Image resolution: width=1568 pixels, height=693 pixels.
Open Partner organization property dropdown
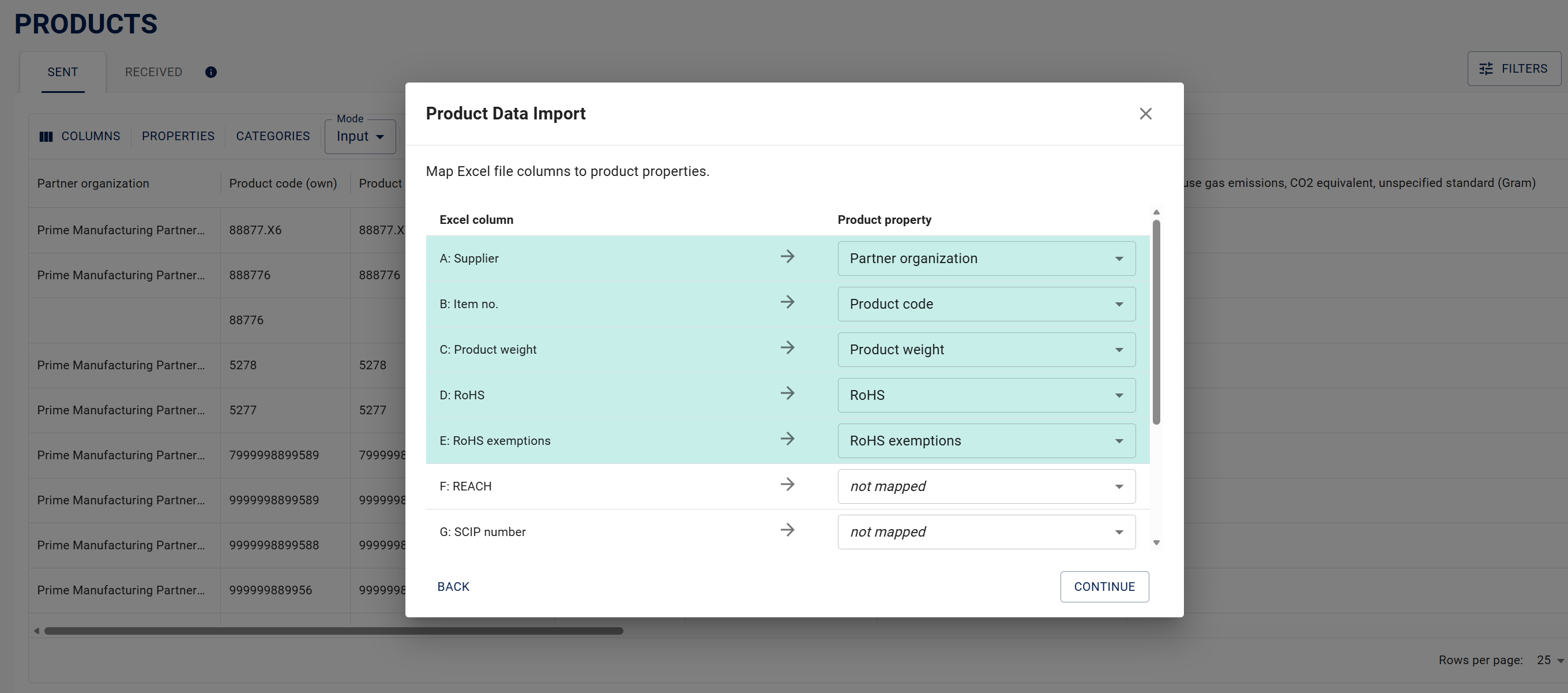986,258
